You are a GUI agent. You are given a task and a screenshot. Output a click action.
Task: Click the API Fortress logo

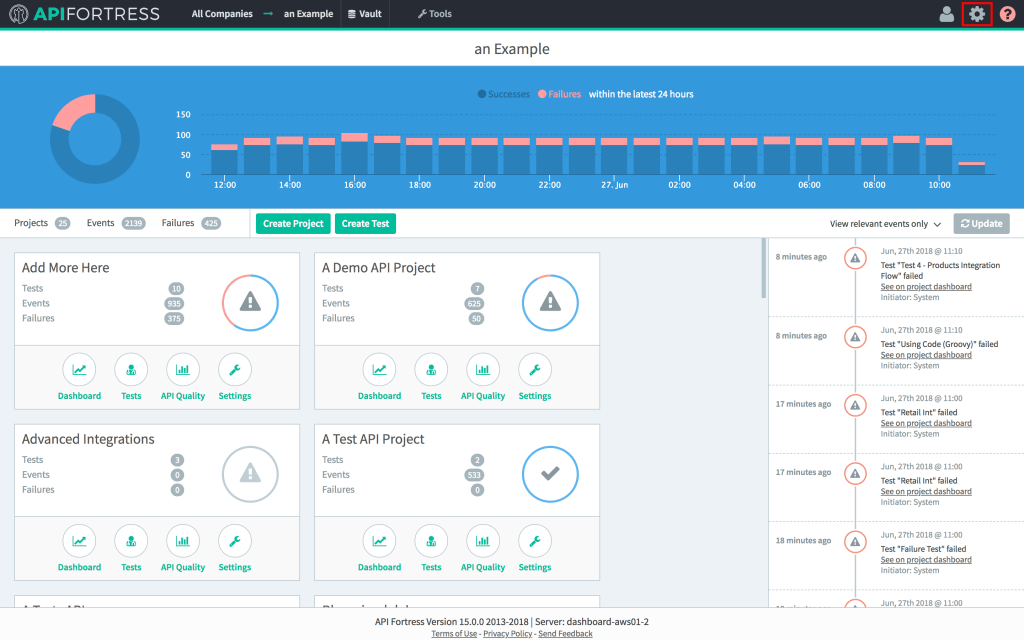84,14
